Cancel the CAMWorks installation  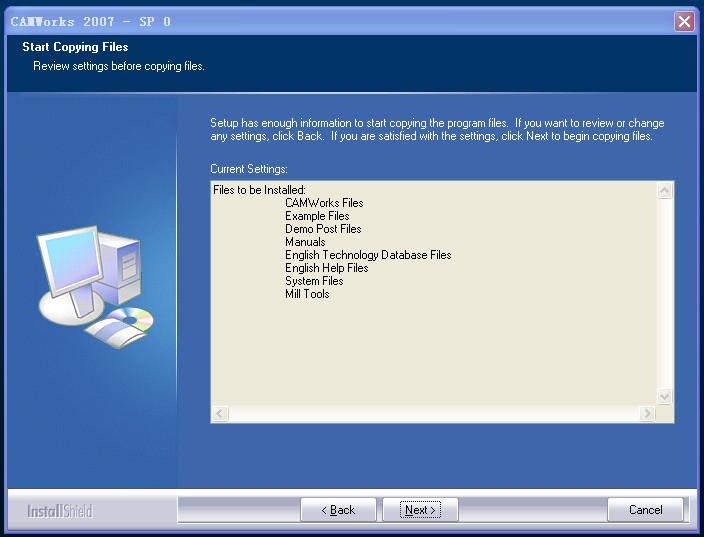pos(645,510)
